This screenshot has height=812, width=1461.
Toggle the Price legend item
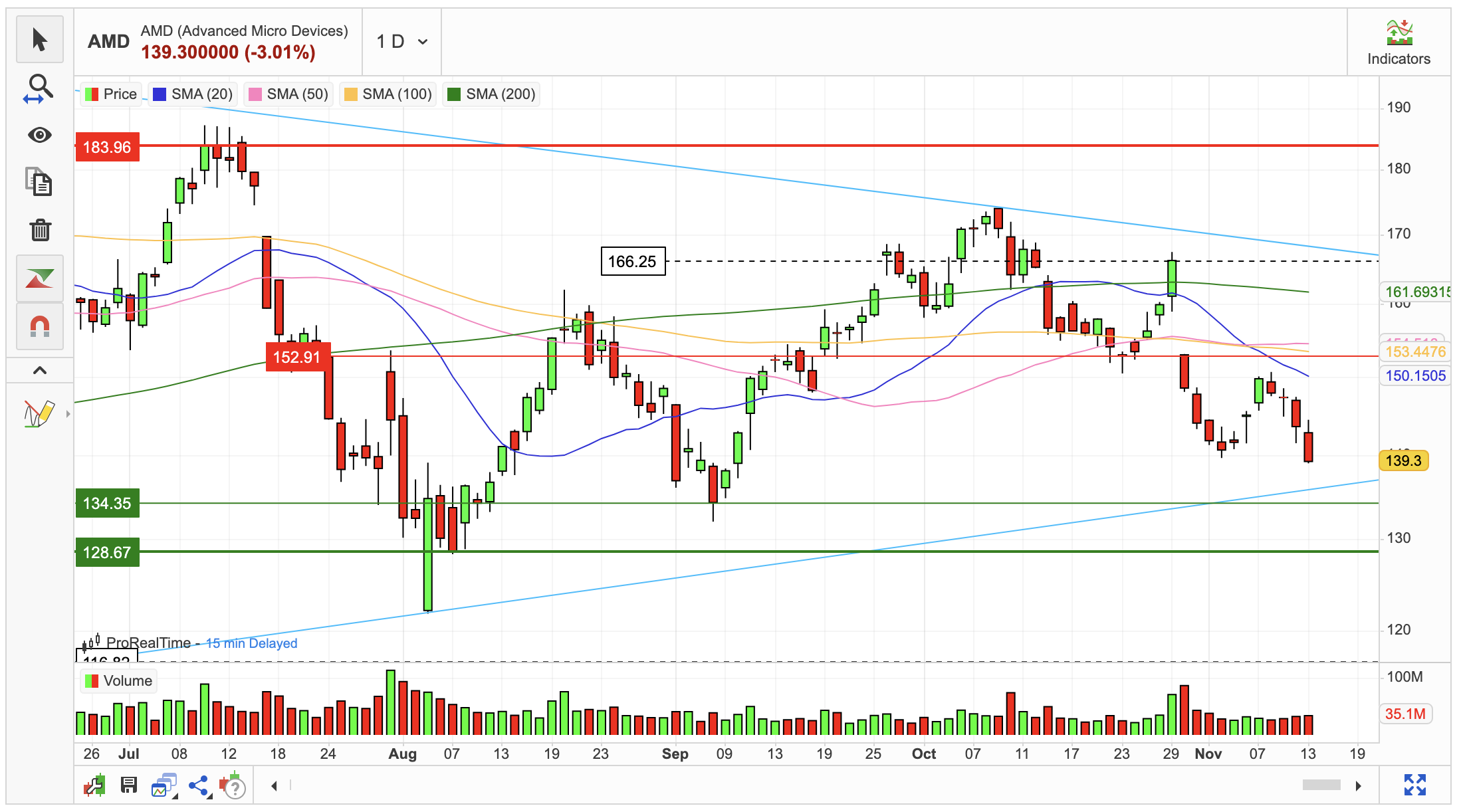111,94
